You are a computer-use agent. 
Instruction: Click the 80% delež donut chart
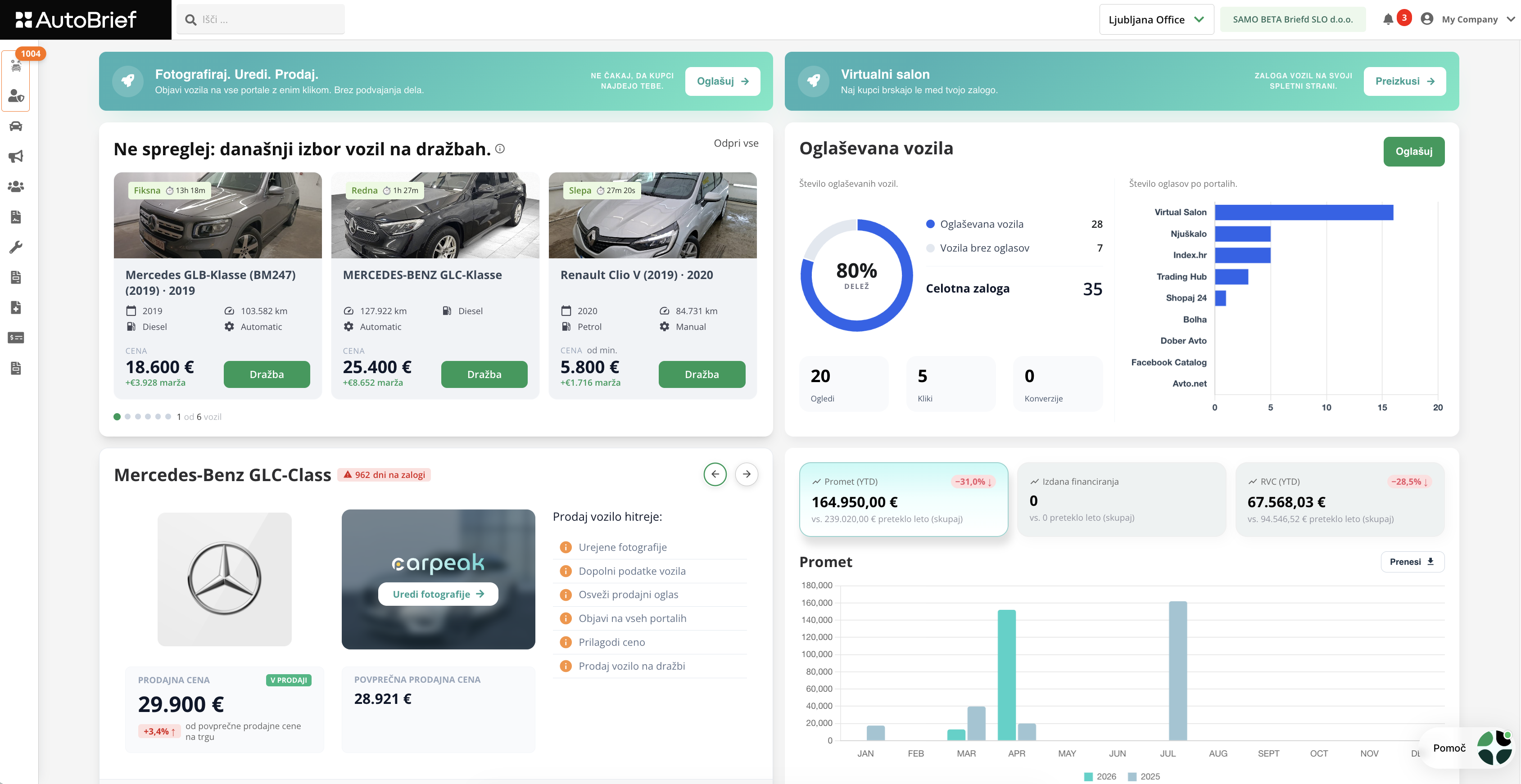(856, 275)
